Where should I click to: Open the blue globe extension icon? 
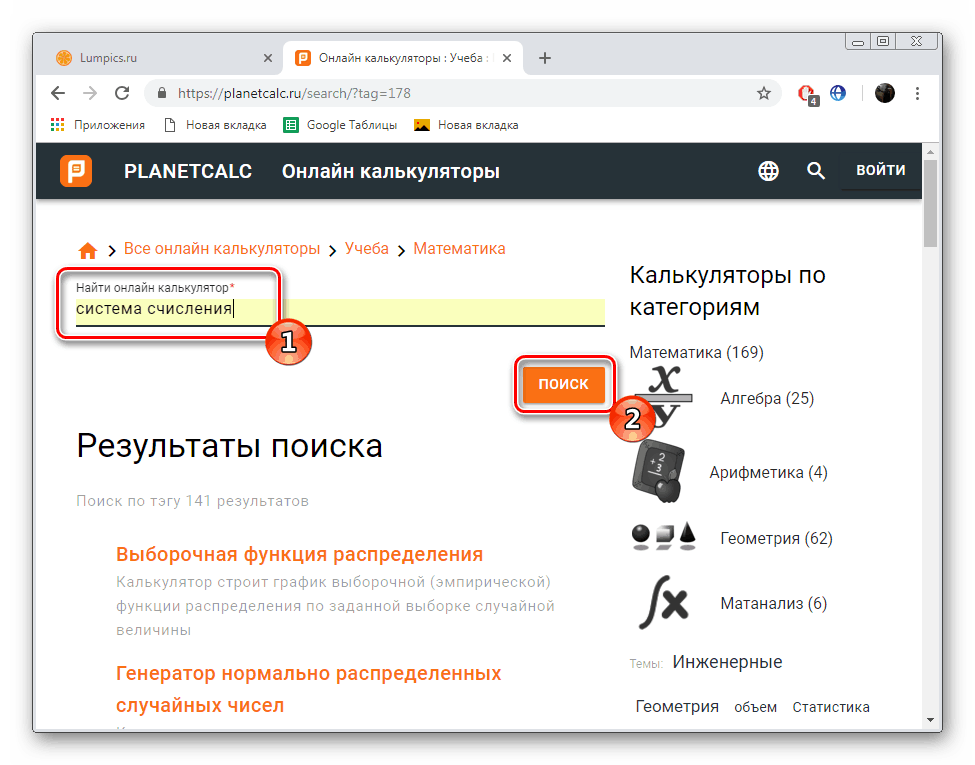(838, 93)
